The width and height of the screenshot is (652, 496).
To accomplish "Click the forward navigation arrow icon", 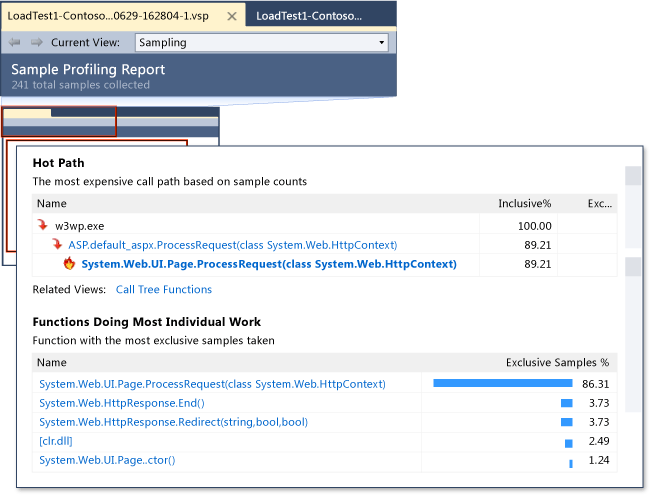I will (x=37, y=42).
